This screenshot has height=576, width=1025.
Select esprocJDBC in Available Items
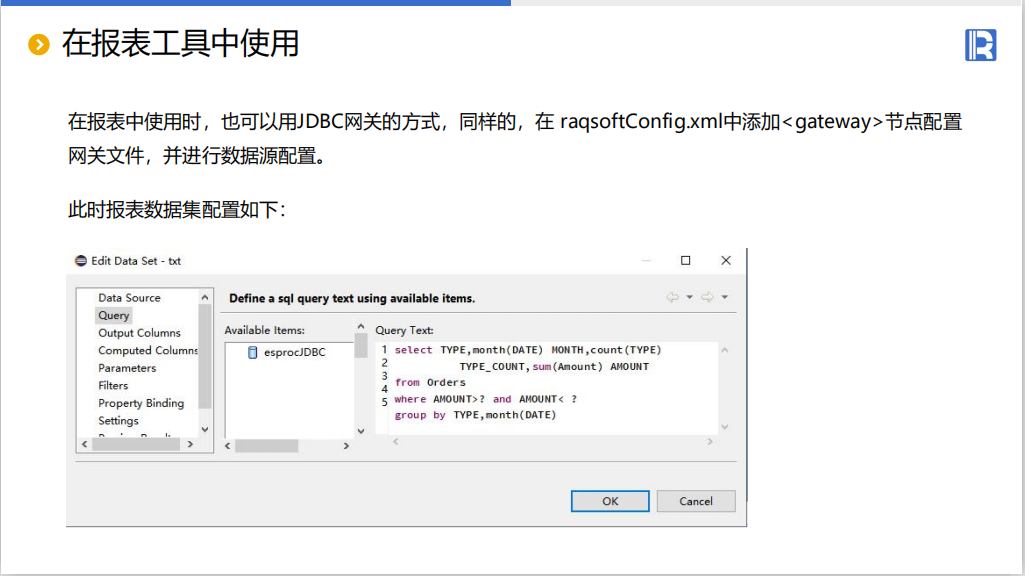pos(295,352)
